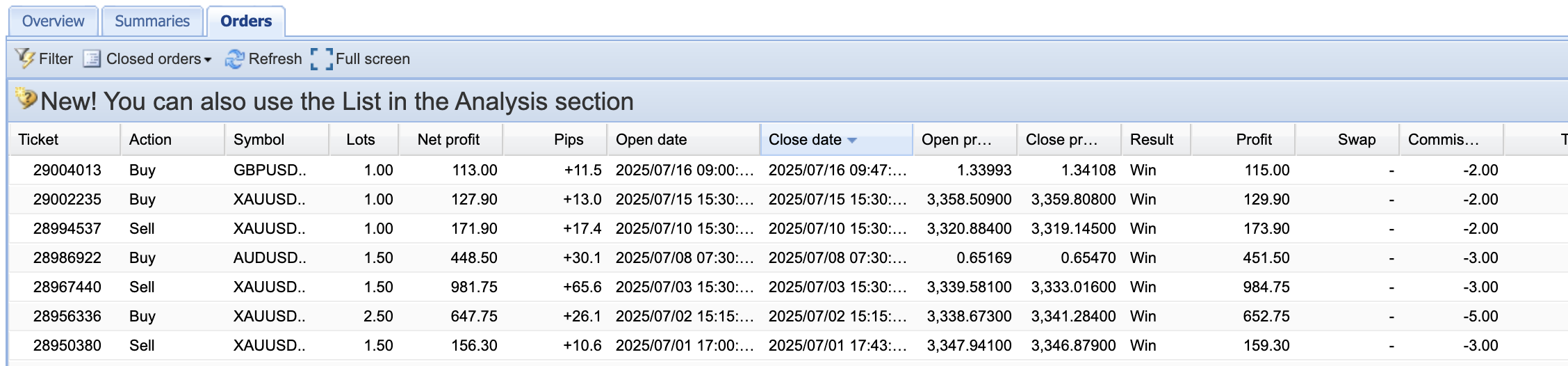Click the Refresh arrows icon

point(234,59)
